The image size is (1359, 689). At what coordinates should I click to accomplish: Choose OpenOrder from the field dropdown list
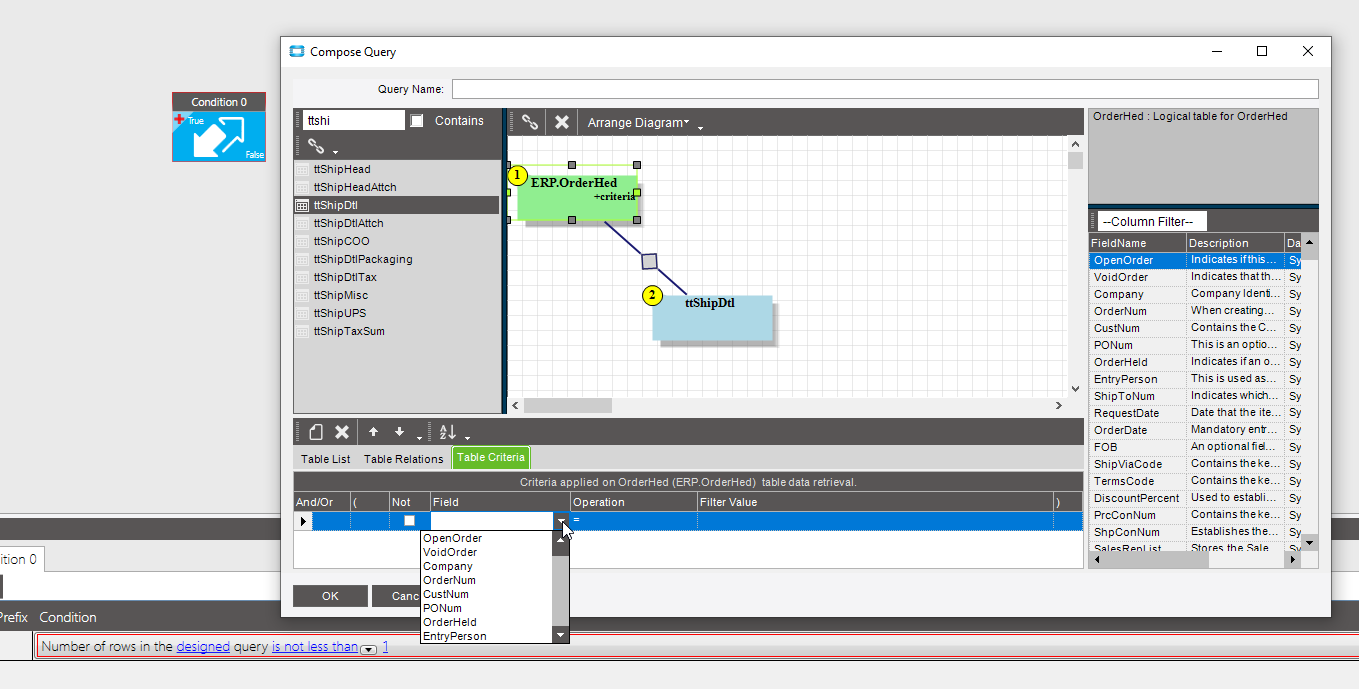[487, 538]
